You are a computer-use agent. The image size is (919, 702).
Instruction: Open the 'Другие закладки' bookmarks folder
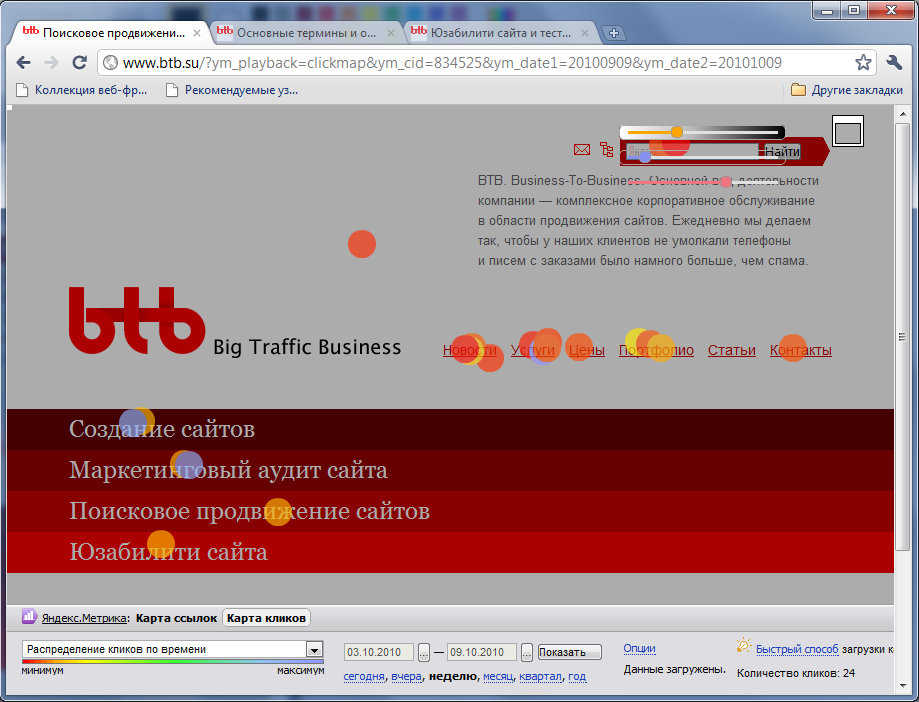(846, 90)
